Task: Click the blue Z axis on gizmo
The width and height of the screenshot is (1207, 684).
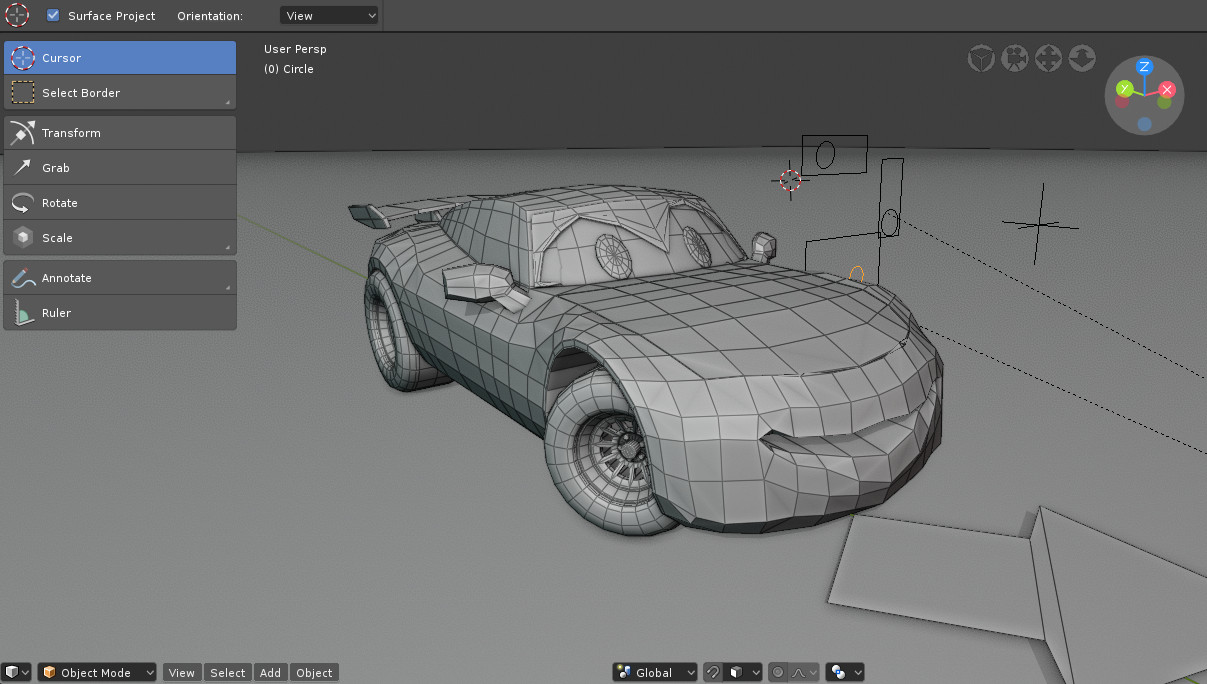Action: pos(1144,66)
